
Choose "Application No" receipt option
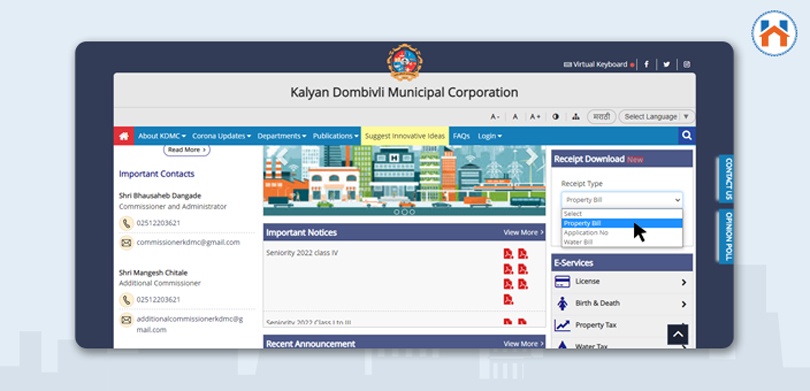coord(621,233)
